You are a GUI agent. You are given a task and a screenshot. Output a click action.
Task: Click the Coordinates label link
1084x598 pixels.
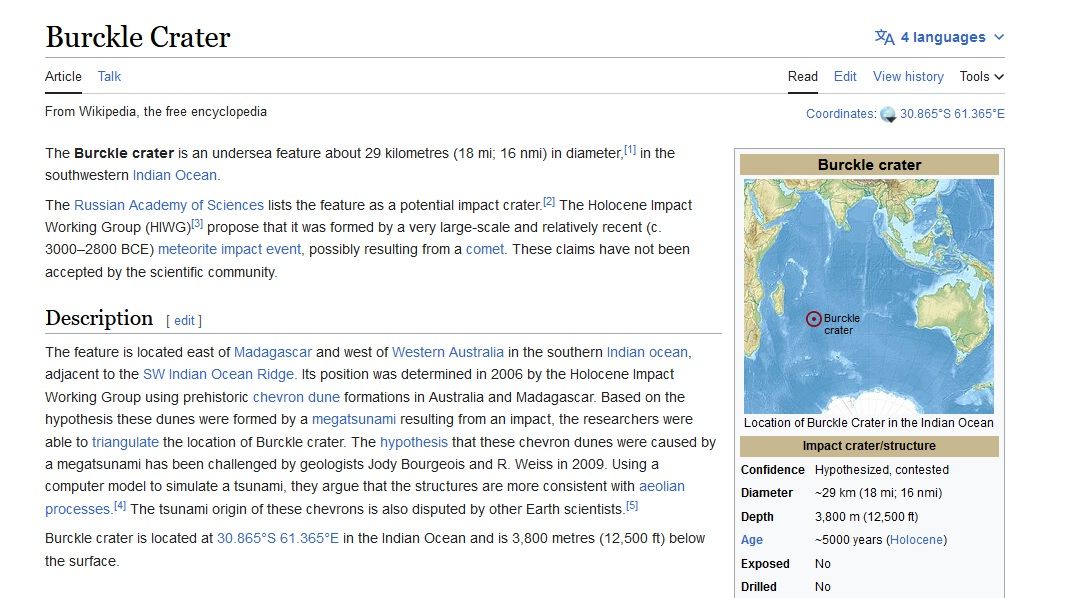[839, 114]
